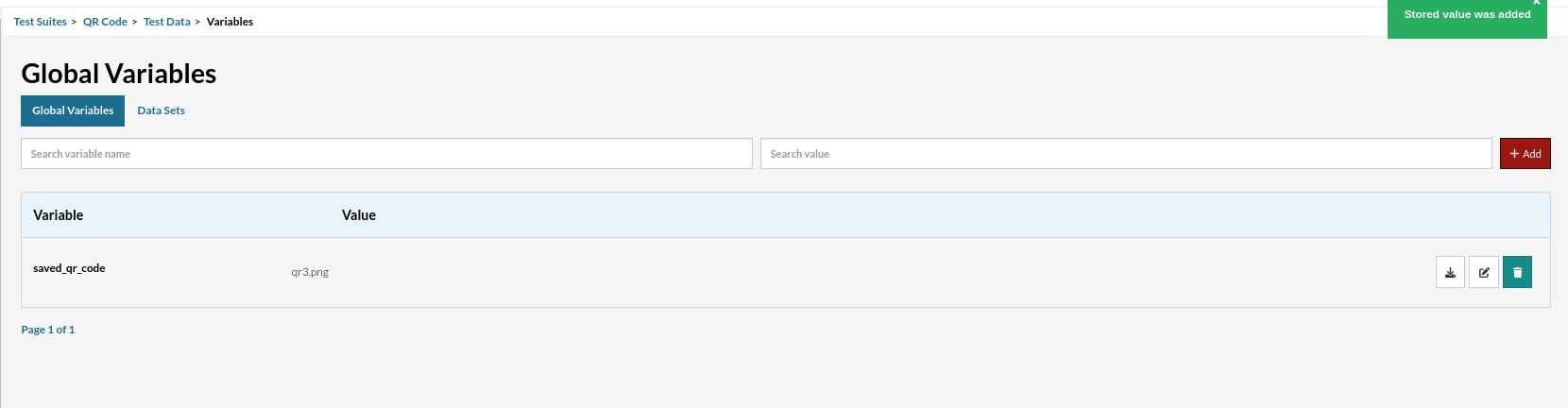Click the 'Page 1 of 1' pagination text
The image size is (1568, 408).
[48, 330]
